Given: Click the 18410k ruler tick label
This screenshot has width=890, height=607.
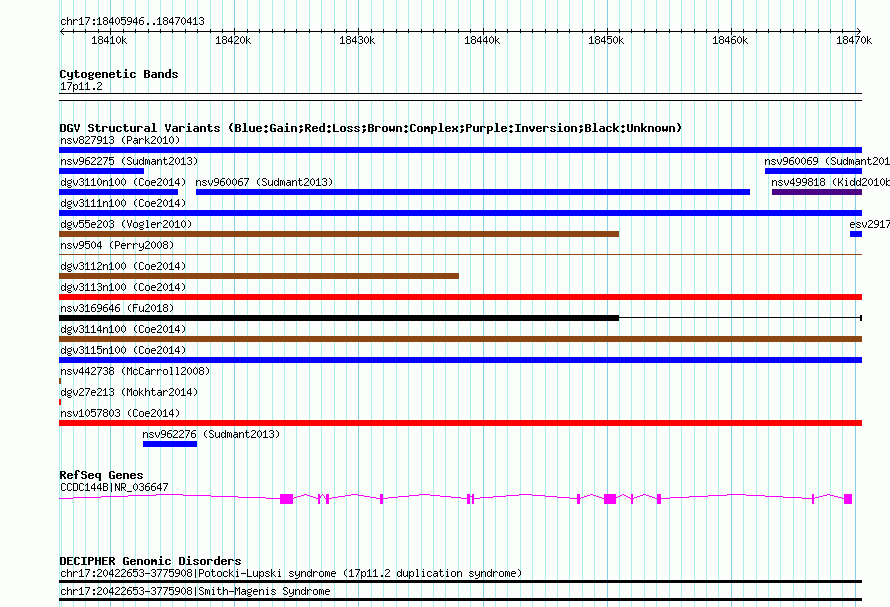Looking at the screenshot, I should pos(109,40).
